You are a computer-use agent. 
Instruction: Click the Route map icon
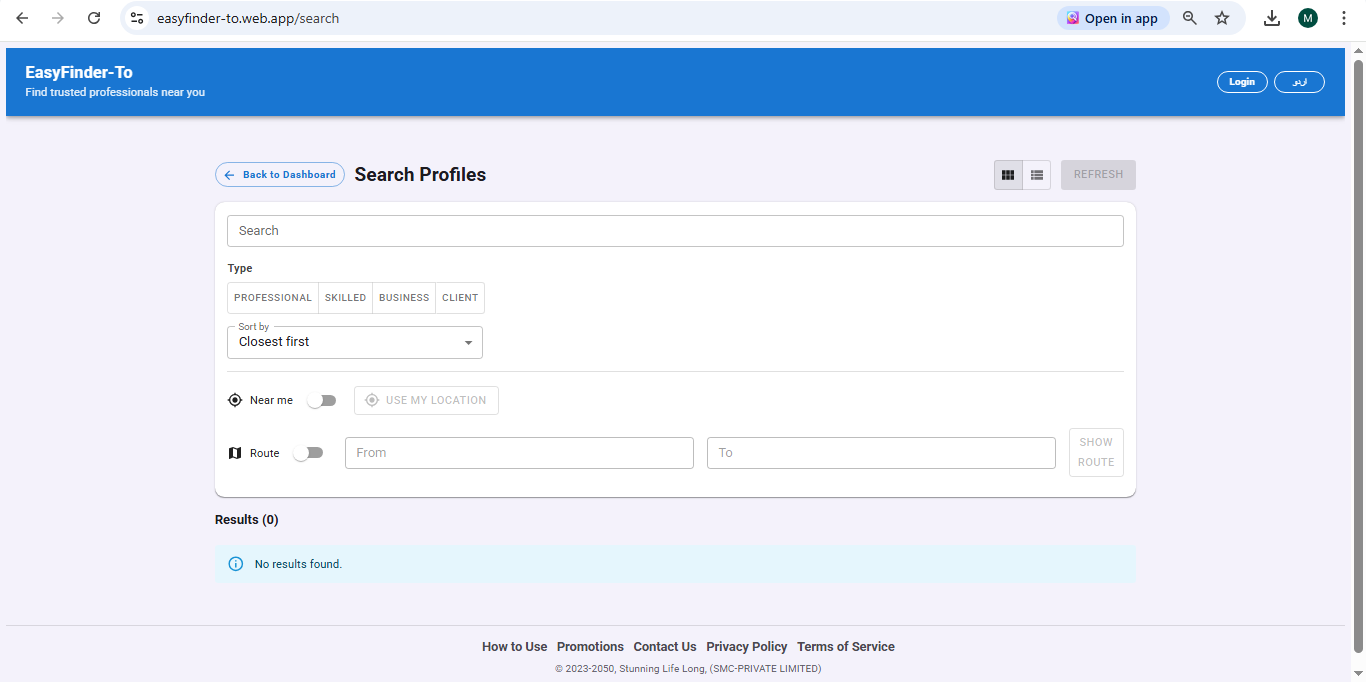235,453
